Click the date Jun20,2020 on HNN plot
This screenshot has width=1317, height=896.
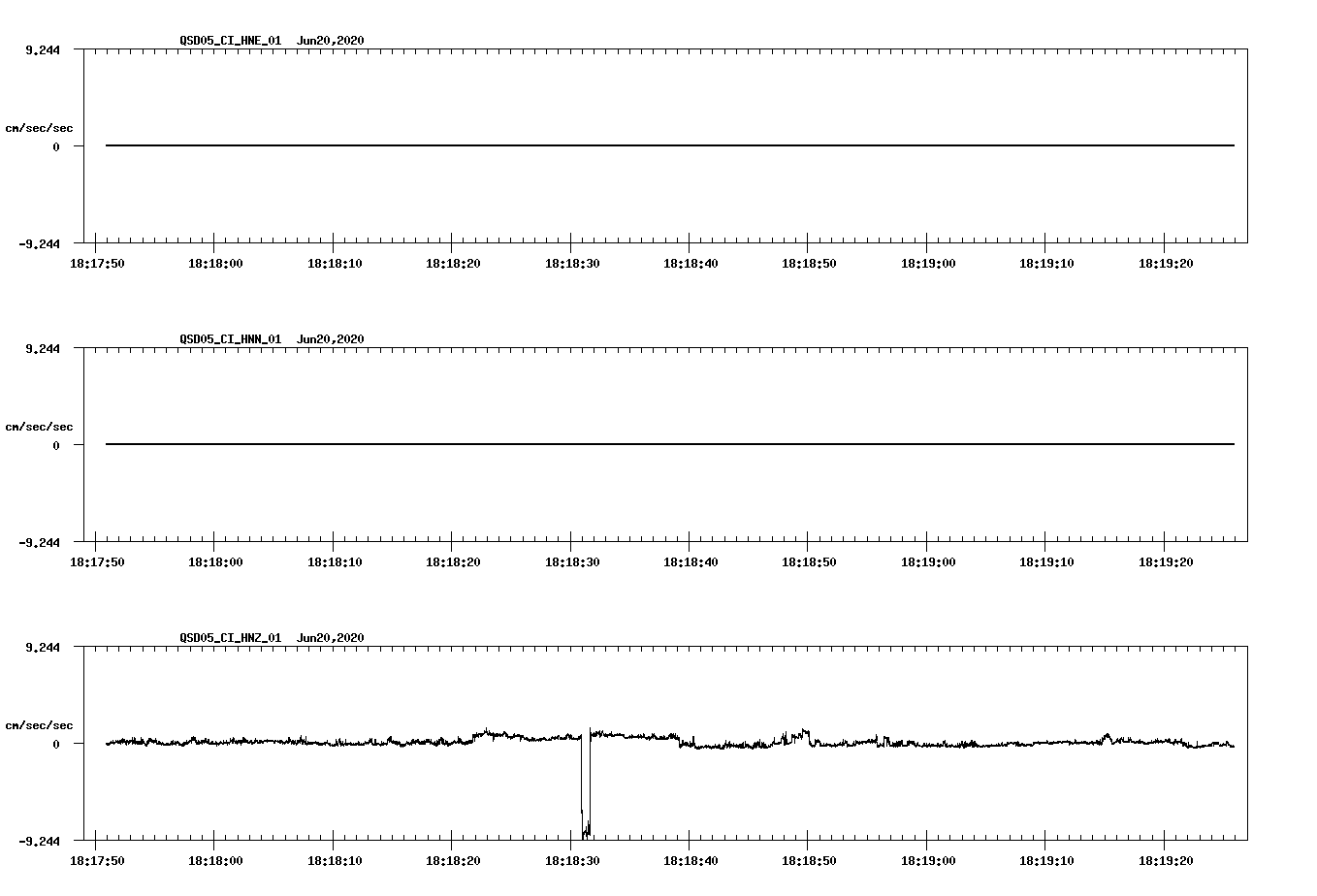pyautogui.click(x=331, y=339)
